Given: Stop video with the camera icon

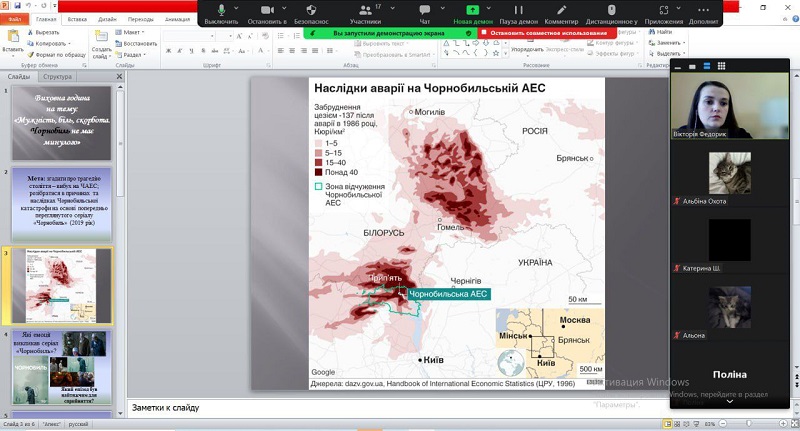Looking at the screenshot, I should tap(267, 10).
